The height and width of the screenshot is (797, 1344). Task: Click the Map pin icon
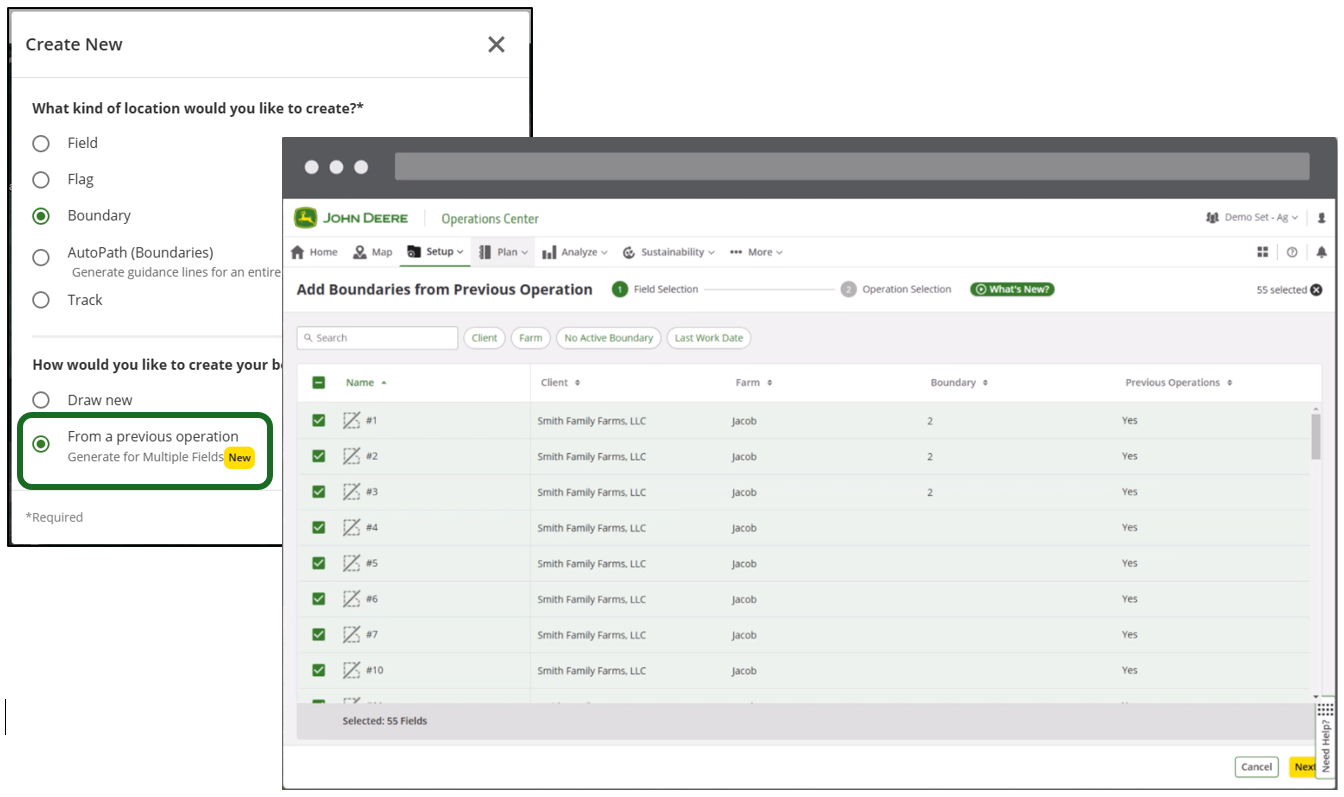(360, 252)
